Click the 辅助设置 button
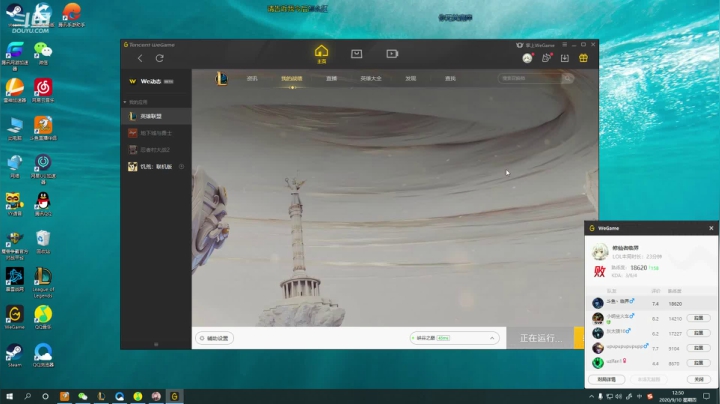Image resolution: width=720 pixels, height=404 pixels. [x=214, y=338]
